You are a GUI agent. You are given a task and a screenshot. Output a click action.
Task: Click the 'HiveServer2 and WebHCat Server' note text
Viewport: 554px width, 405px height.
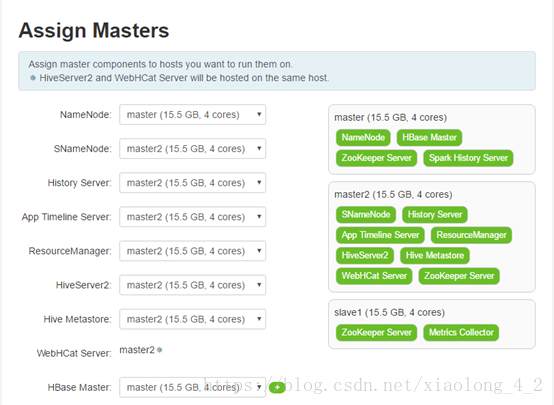[184, 78]
